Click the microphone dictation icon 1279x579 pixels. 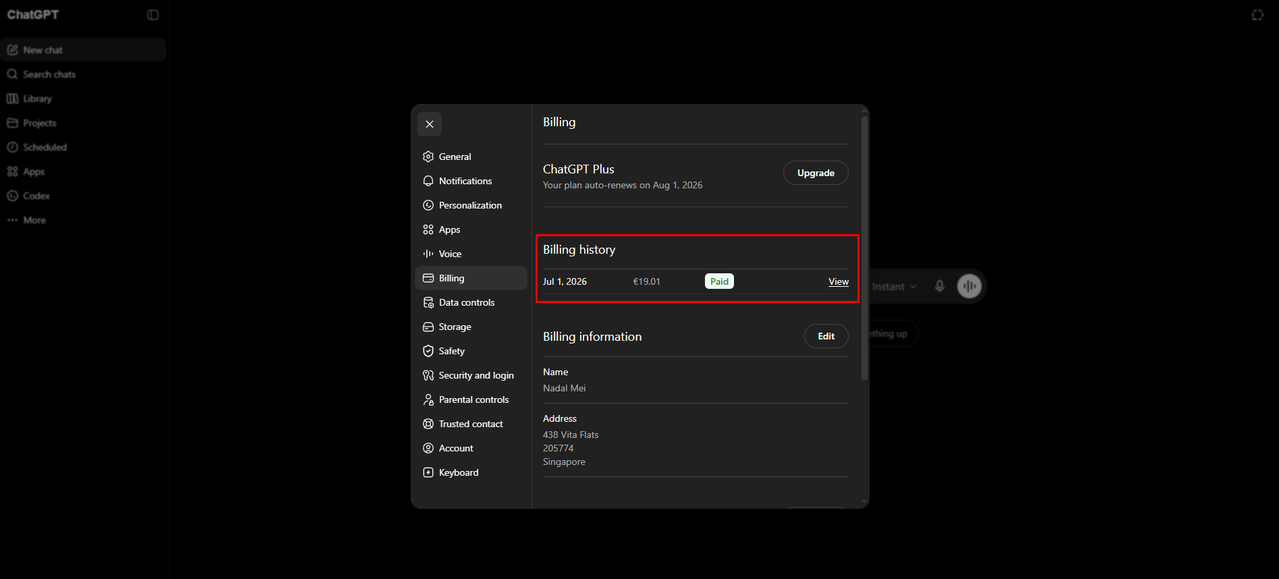(939, 287)
